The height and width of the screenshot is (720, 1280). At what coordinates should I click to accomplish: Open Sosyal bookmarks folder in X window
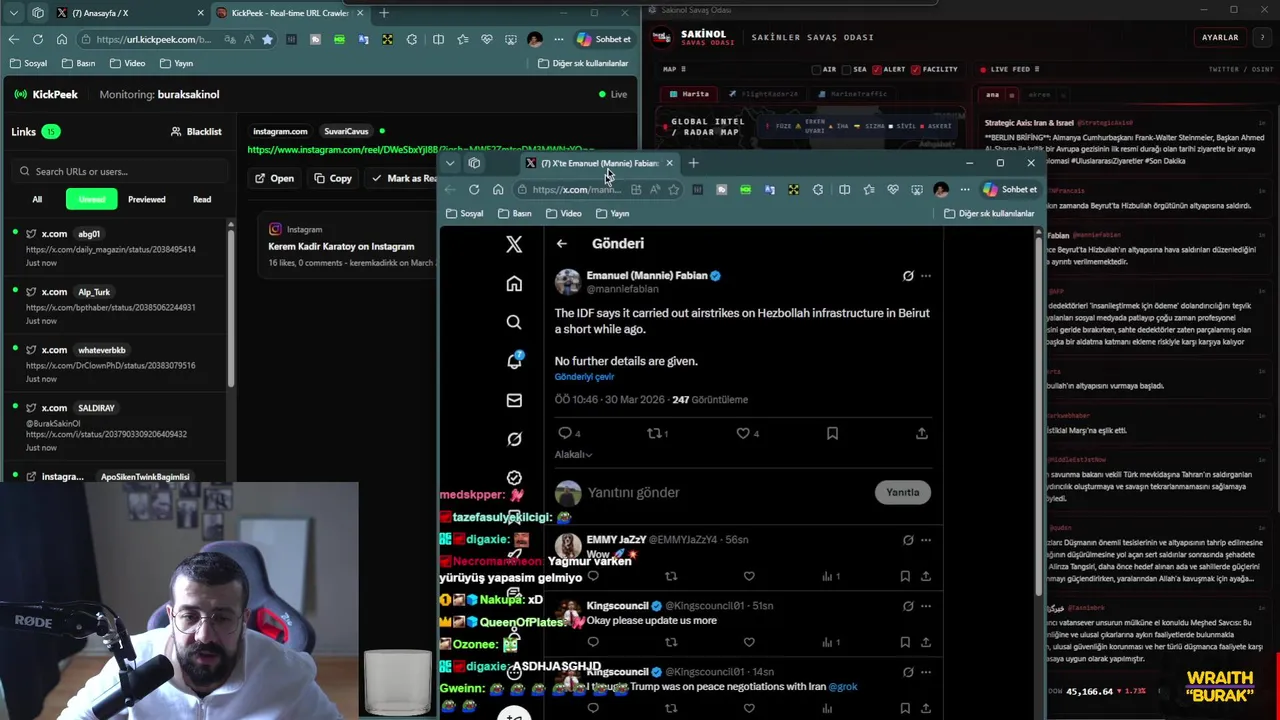click(x=465, y=213)
